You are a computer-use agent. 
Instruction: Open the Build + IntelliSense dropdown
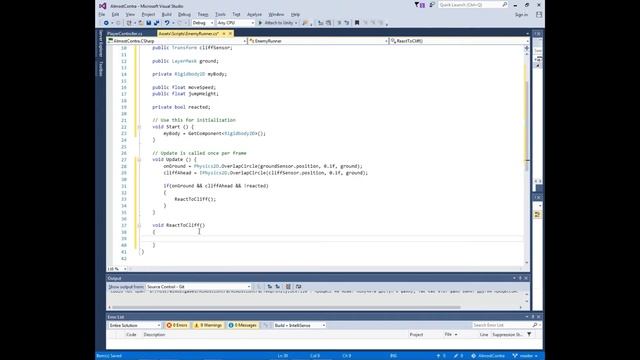coord(300,325)
